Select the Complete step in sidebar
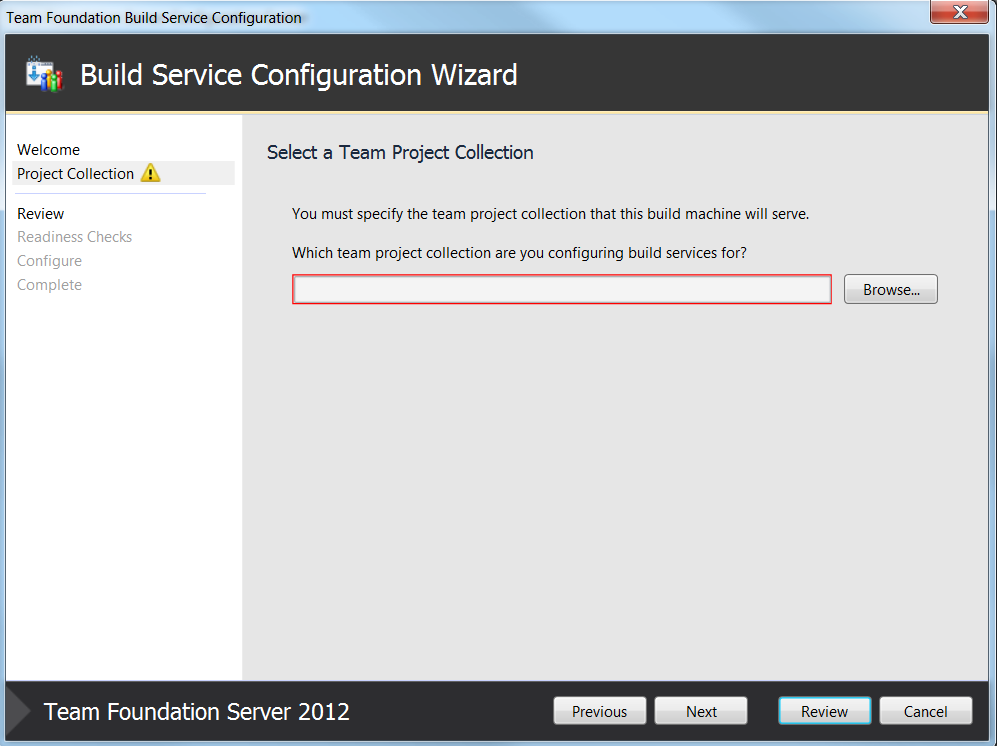 tap(50, 285)
